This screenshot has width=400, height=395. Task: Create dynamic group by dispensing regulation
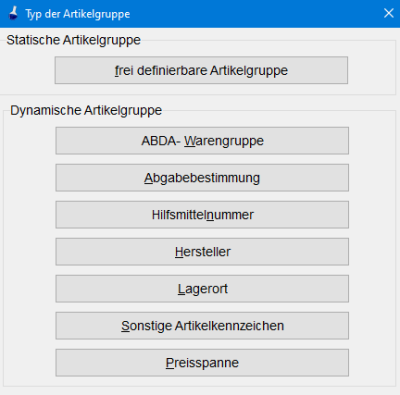point(202,178)
